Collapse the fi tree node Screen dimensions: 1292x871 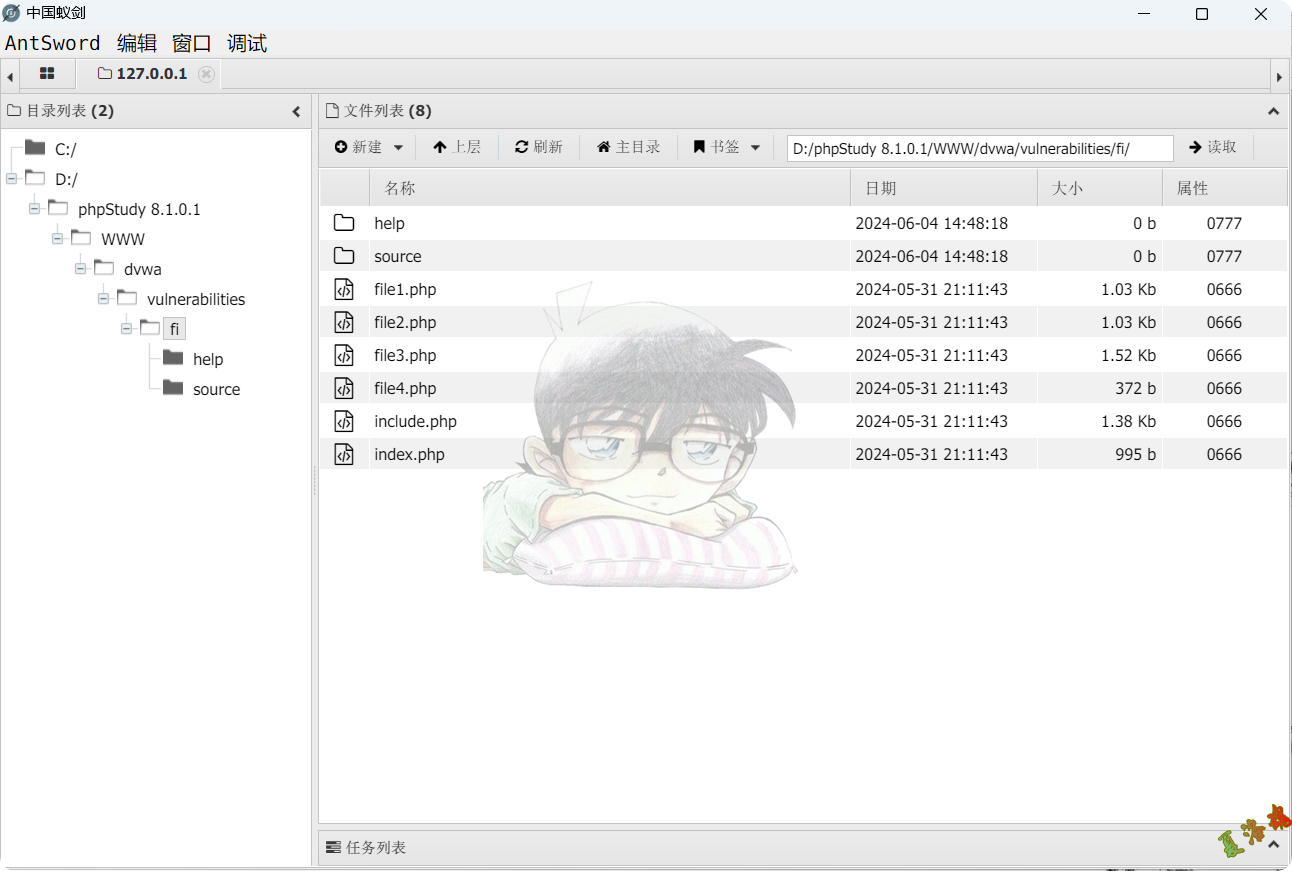126,329
